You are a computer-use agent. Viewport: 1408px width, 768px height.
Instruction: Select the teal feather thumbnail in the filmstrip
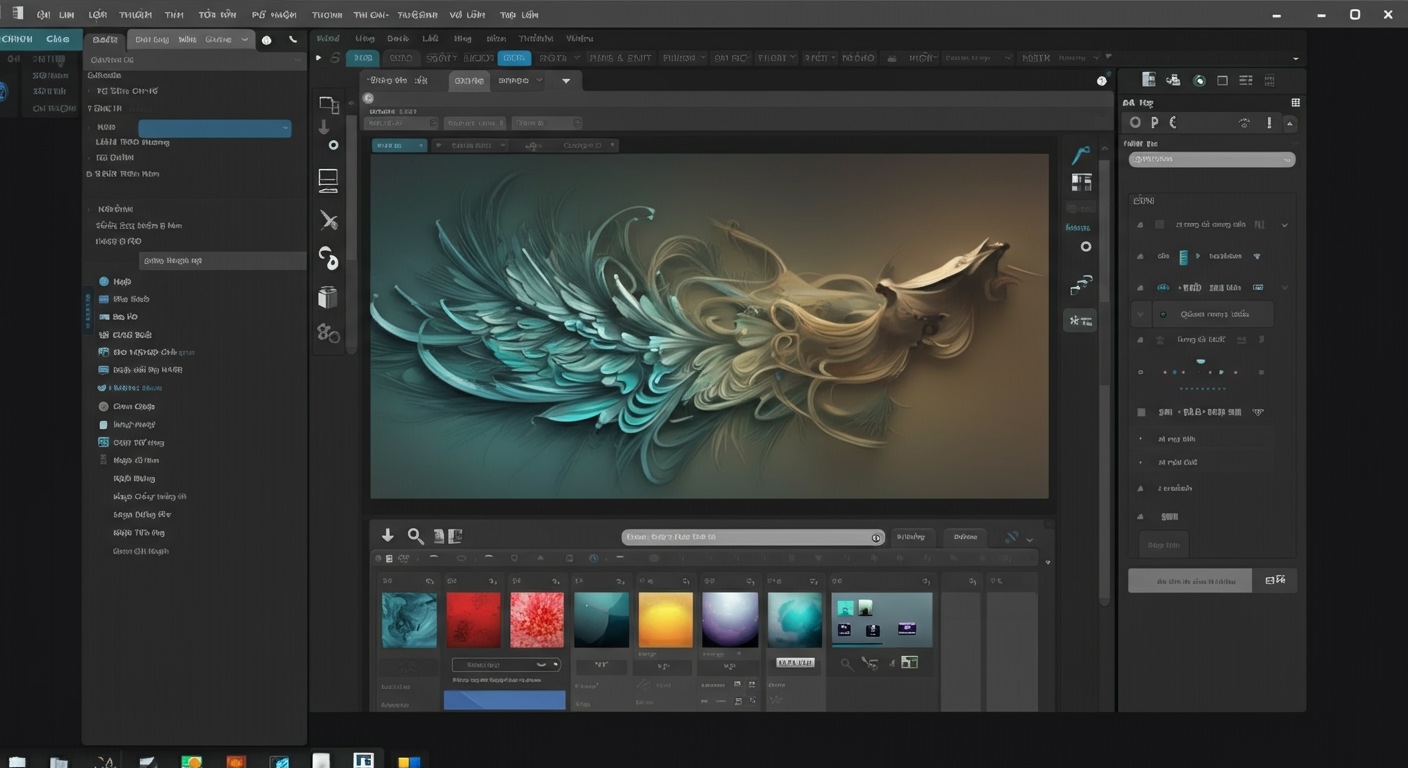point(409,619)
